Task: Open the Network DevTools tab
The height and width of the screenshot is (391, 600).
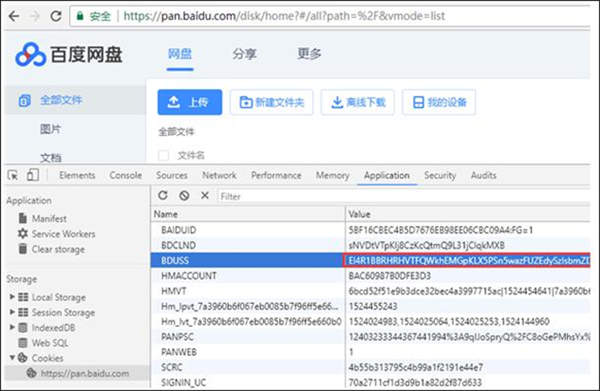Action: pyautogui.click(x=219, y=175)
